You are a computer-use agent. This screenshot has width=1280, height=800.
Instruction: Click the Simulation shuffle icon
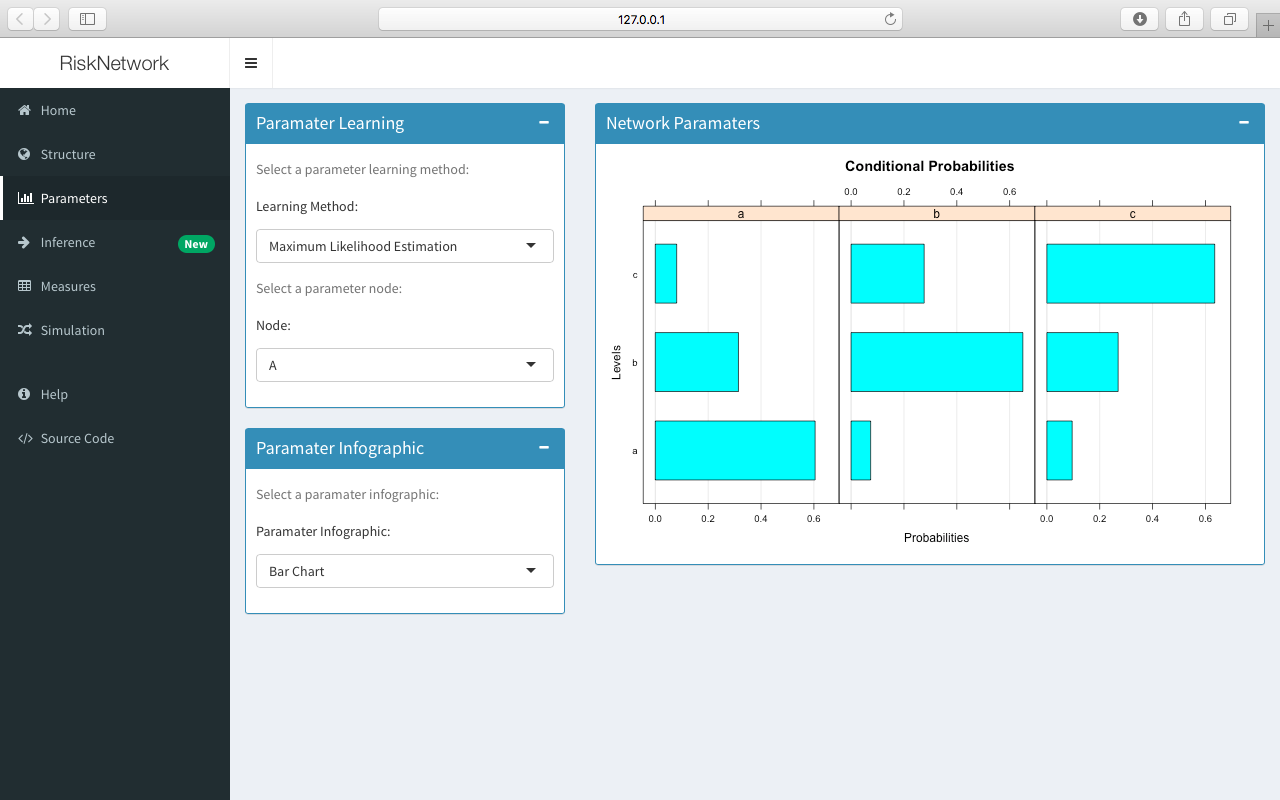[25, 330]
